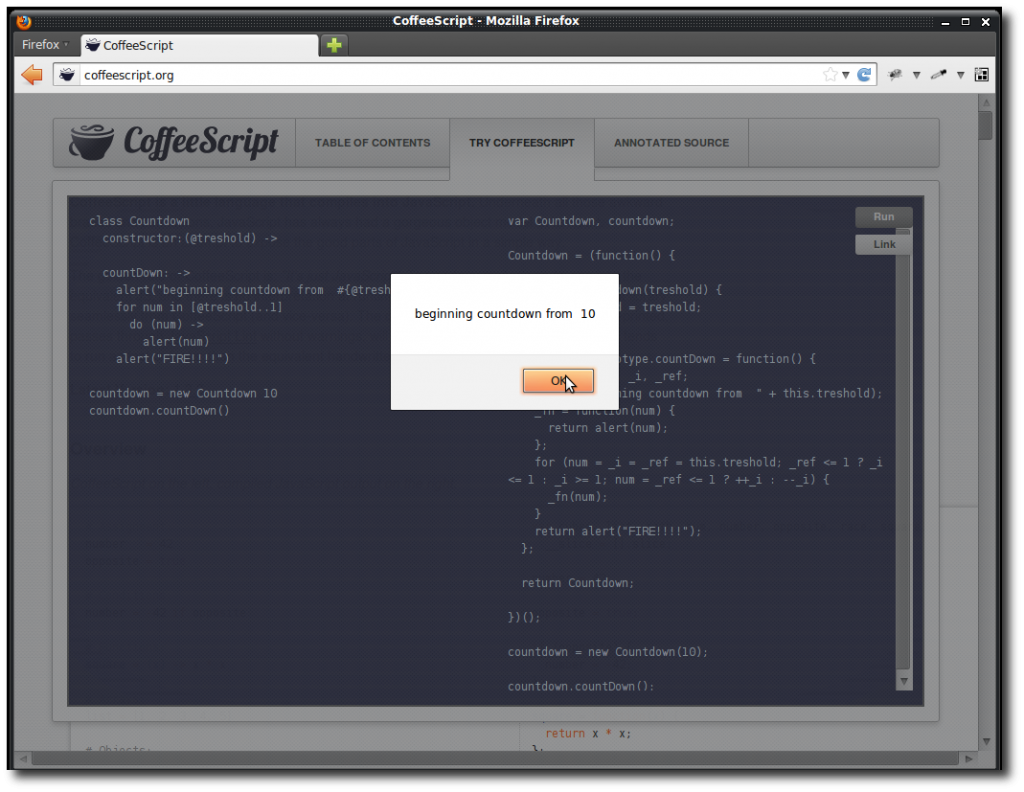Open a new tab with the green plus
The image size is (1024, 792).
[x=334, y=45]
